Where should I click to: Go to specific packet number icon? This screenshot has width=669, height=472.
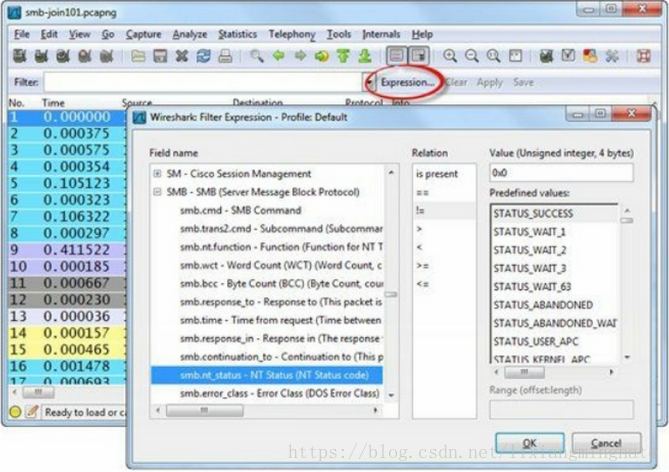click(x=322, y=56)
